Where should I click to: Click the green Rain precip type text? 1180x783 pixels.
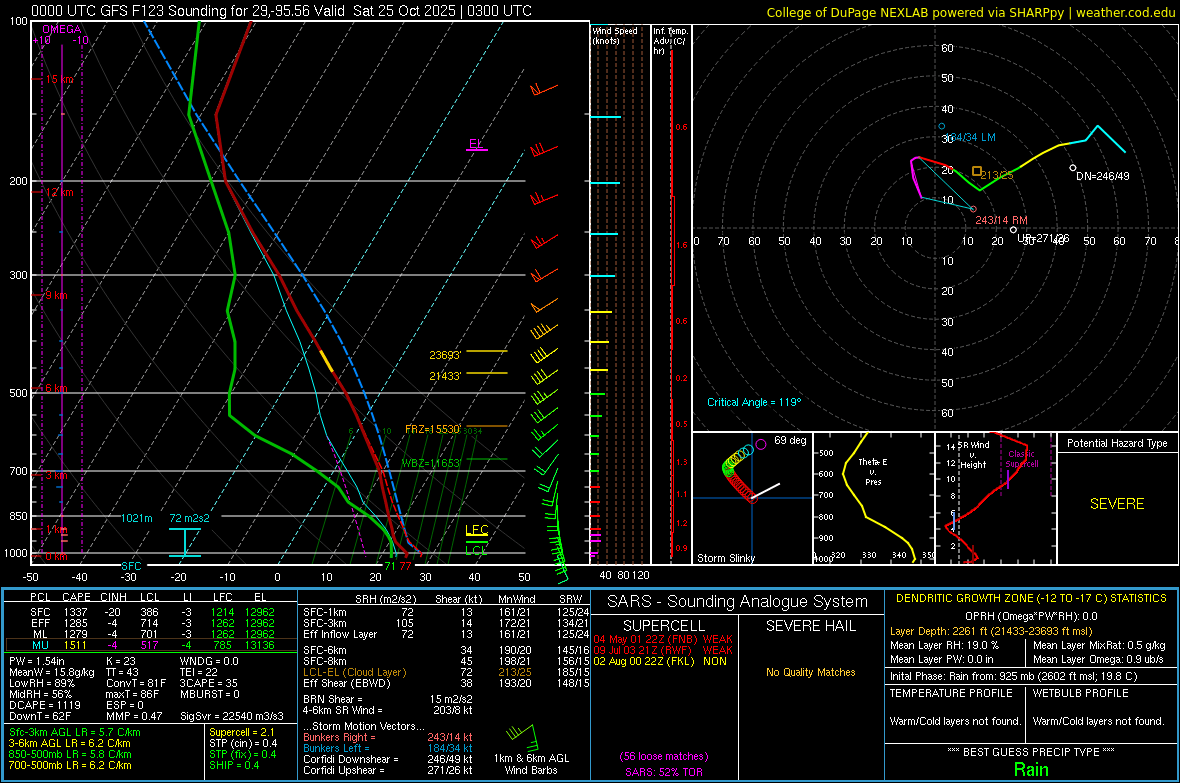[1031, 770]
